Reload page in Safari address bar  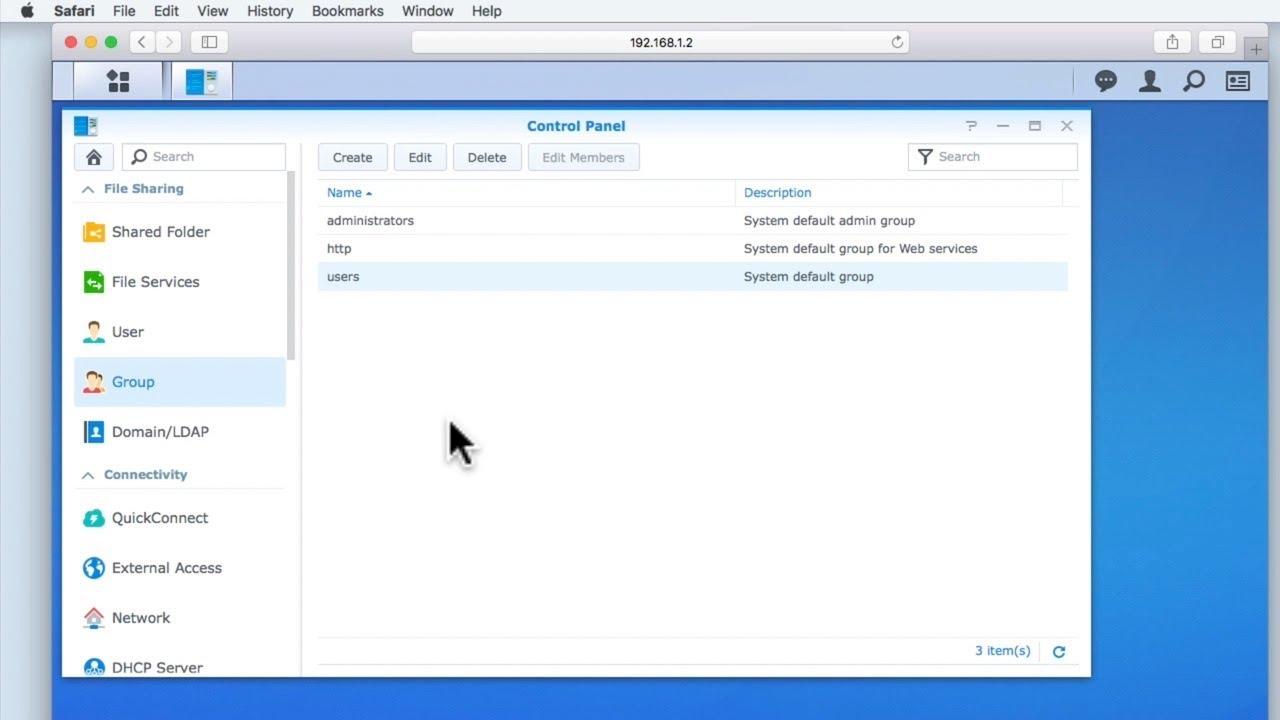tap(897, 42)
